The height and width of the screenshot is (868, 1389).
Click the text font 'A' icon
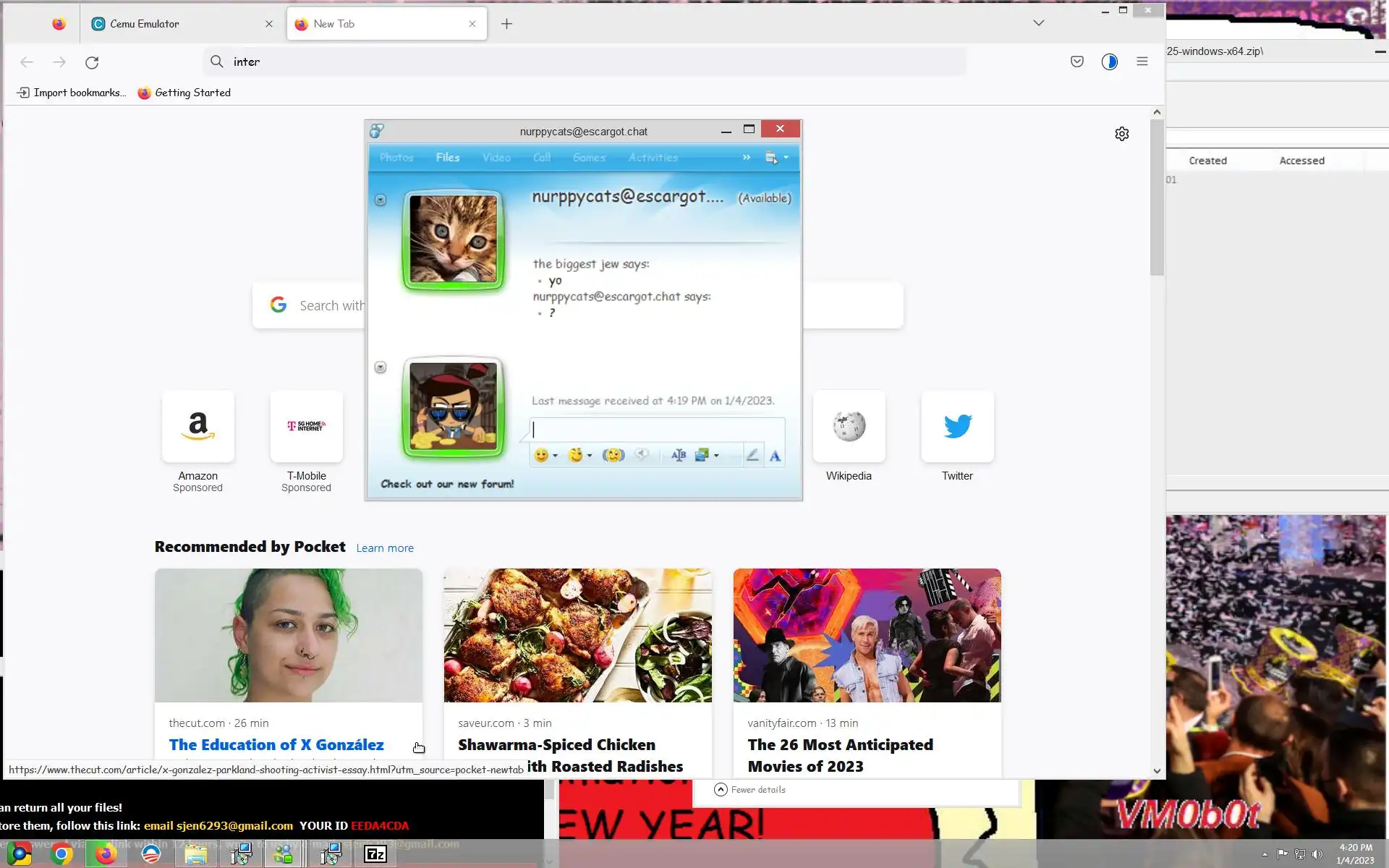775,456
